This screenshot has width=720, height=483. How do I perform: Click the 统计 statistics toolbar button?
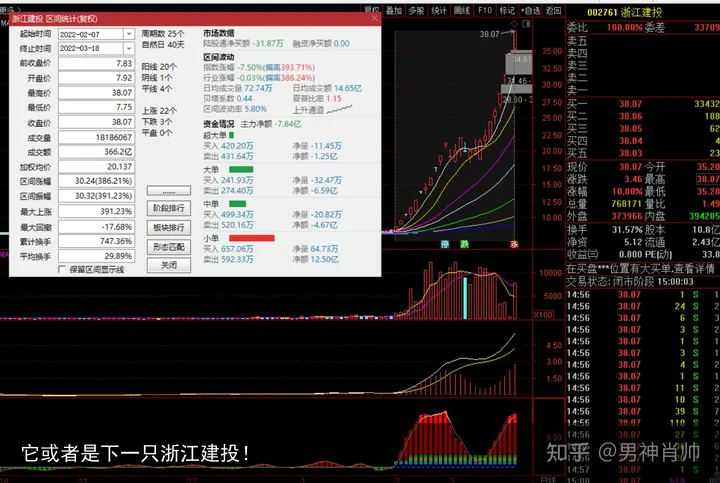pos(439,10)
